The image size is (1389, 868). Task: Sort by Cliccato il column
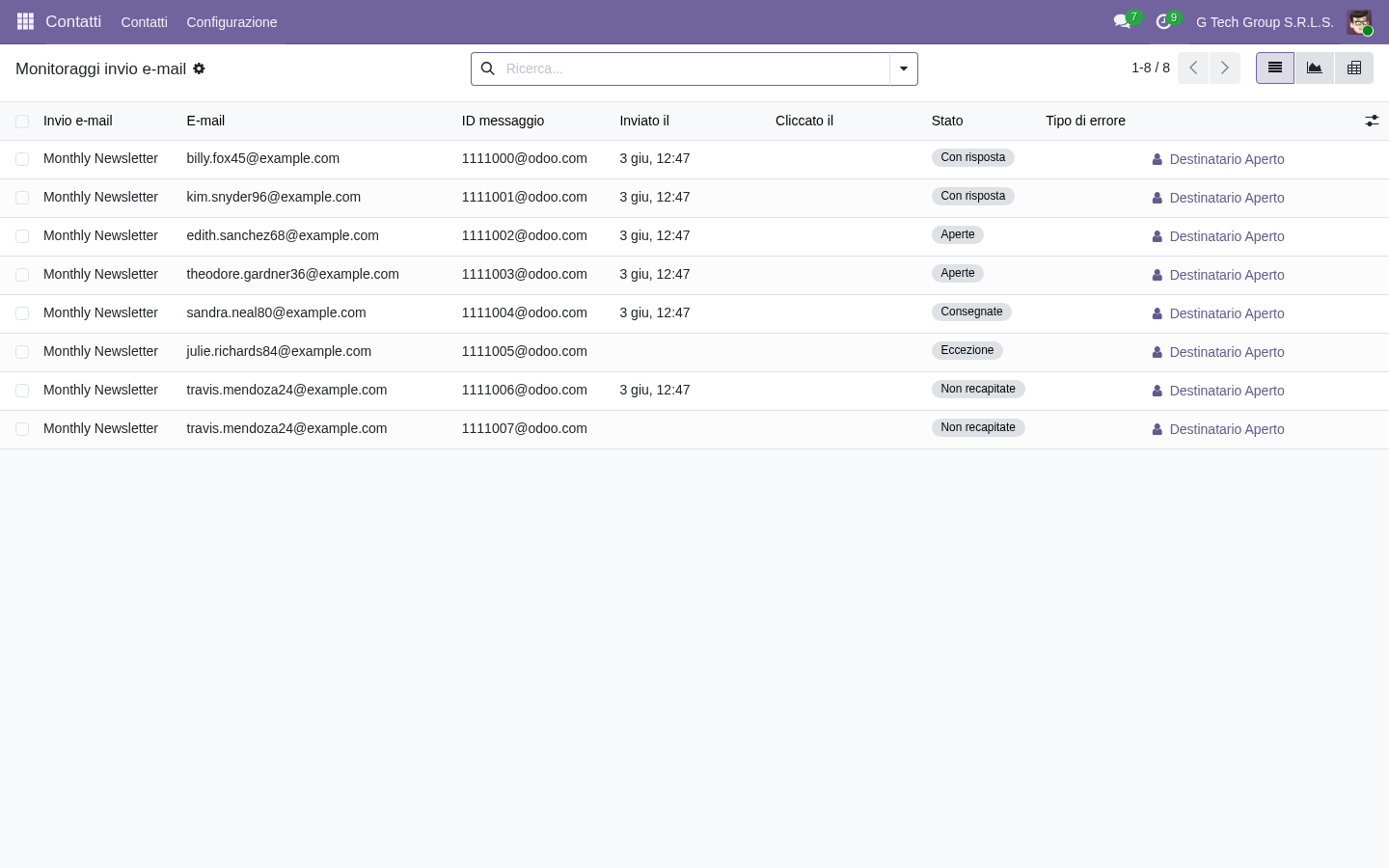pyautogui.click(x=804, y=121)
